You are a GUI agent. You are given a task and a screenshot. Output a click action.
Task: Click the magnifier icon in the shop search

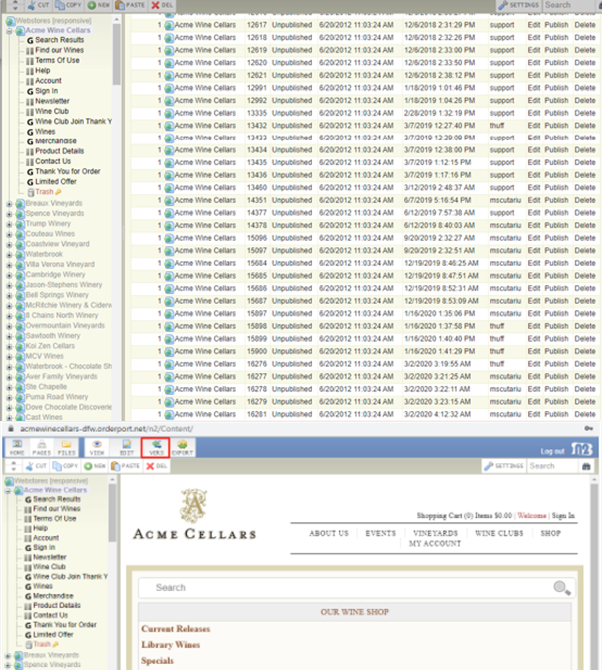tap(561, 588)
